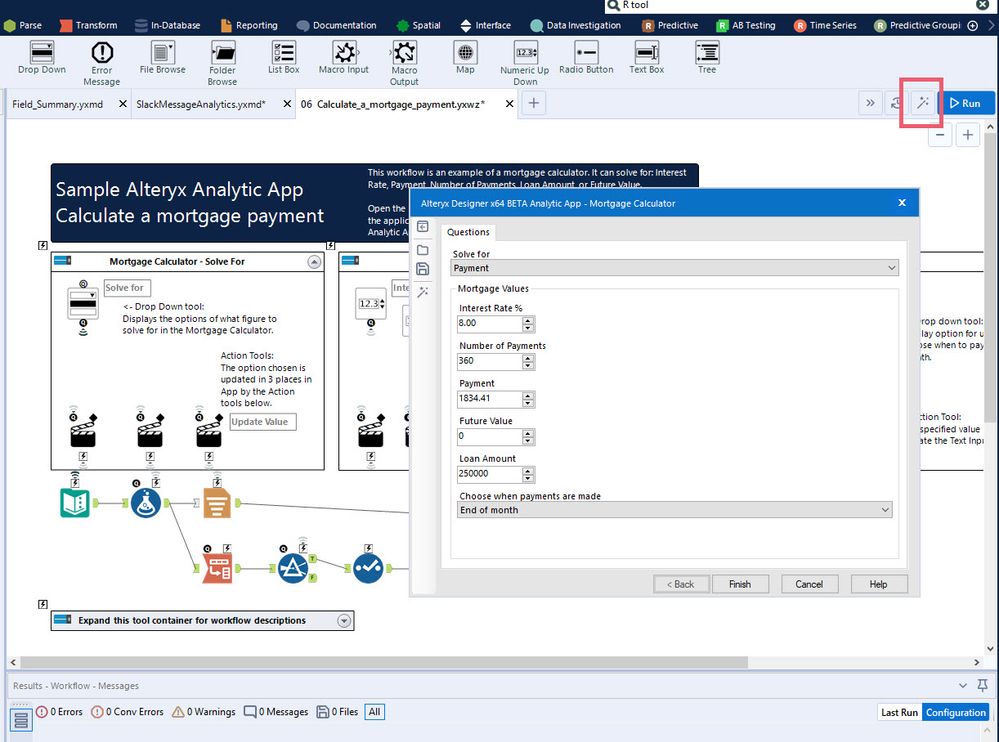999x742 pixels.
Task: Select the Macro Input tool
Action: tap(344, 54)
